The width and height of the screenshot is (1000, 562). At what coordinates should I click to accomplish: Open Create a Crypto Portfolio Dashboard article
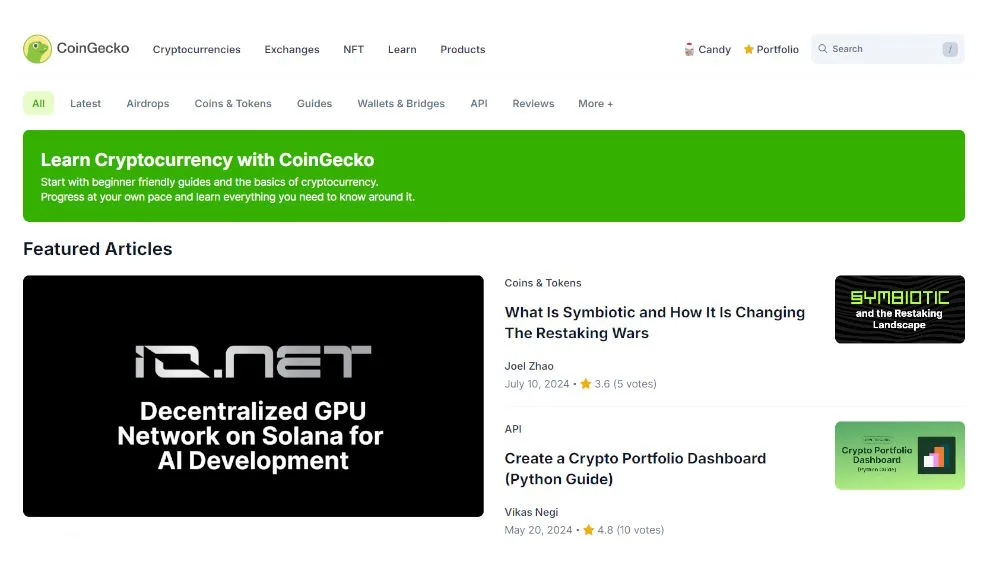point(635,468)
